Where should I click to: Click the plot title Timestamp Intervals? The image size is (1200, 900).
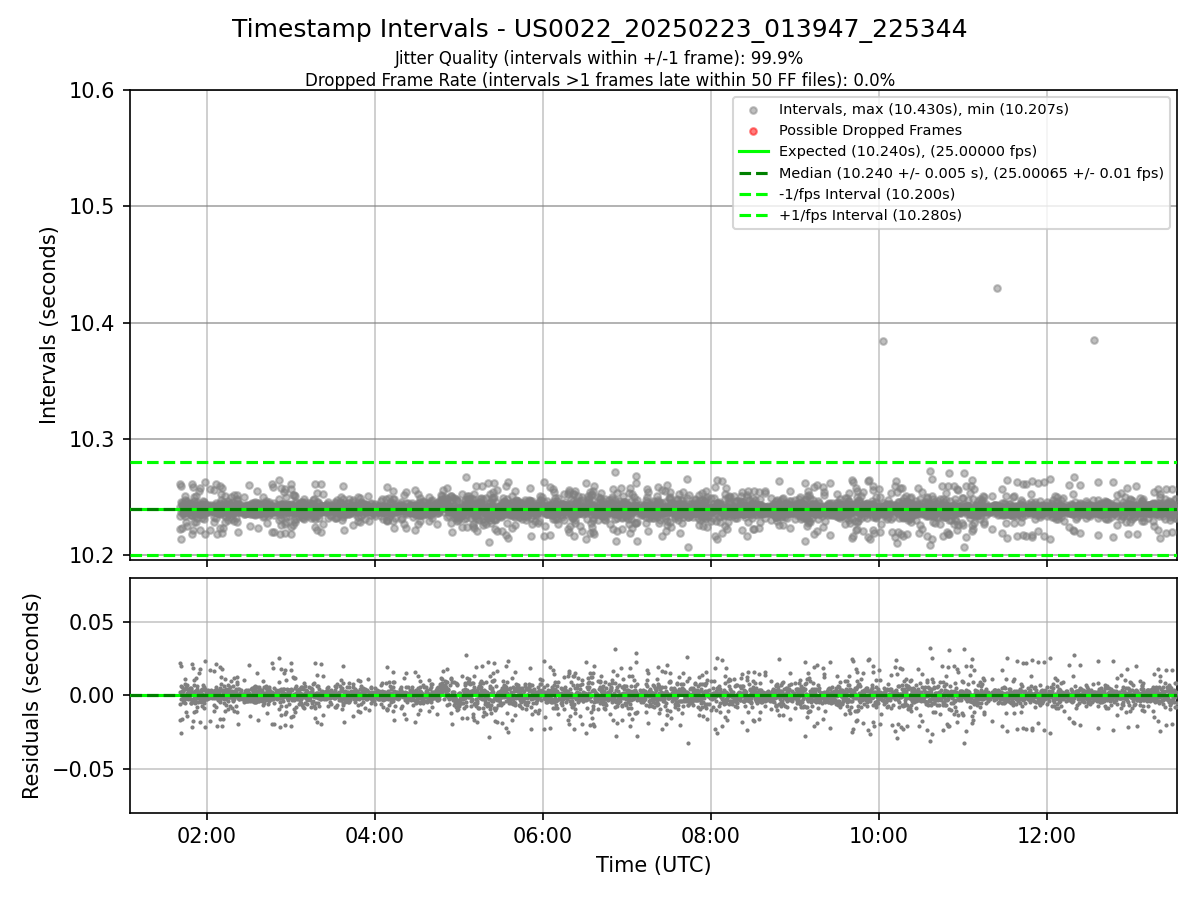(x=600, y=29)
